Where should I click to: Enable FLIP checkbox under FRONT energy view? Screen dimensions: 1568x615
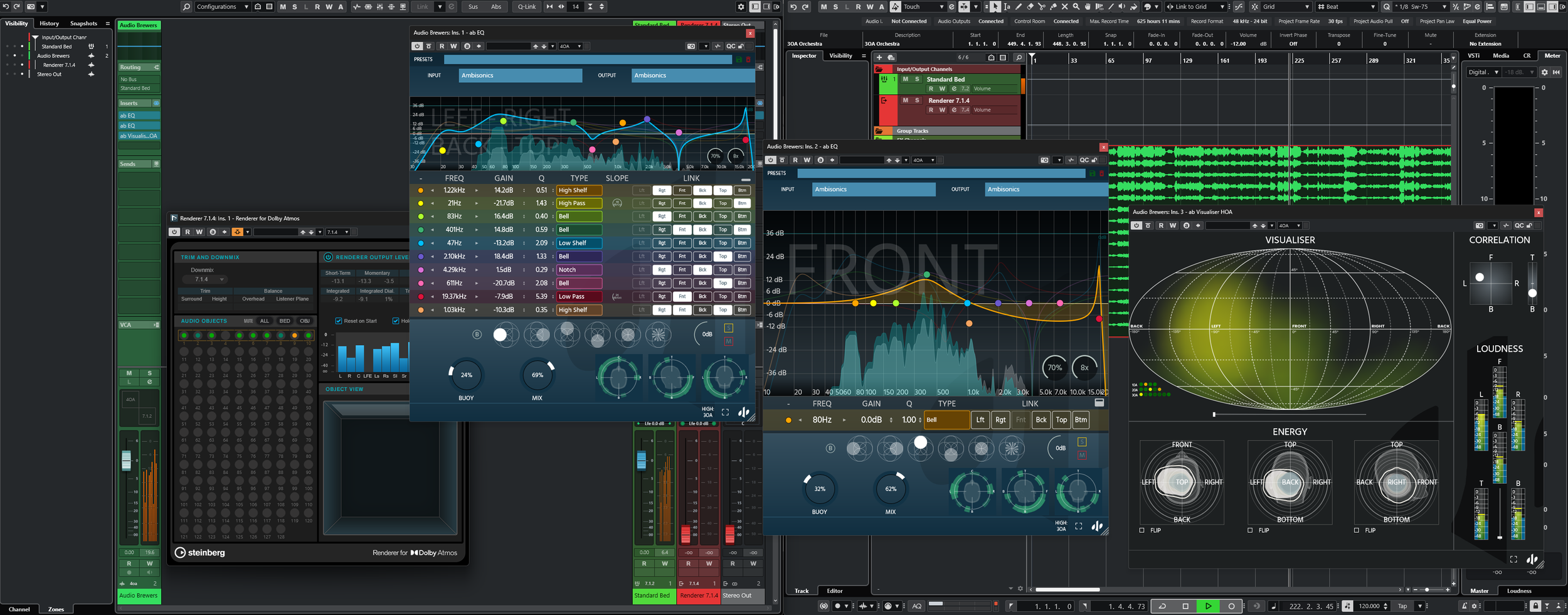1142,530
